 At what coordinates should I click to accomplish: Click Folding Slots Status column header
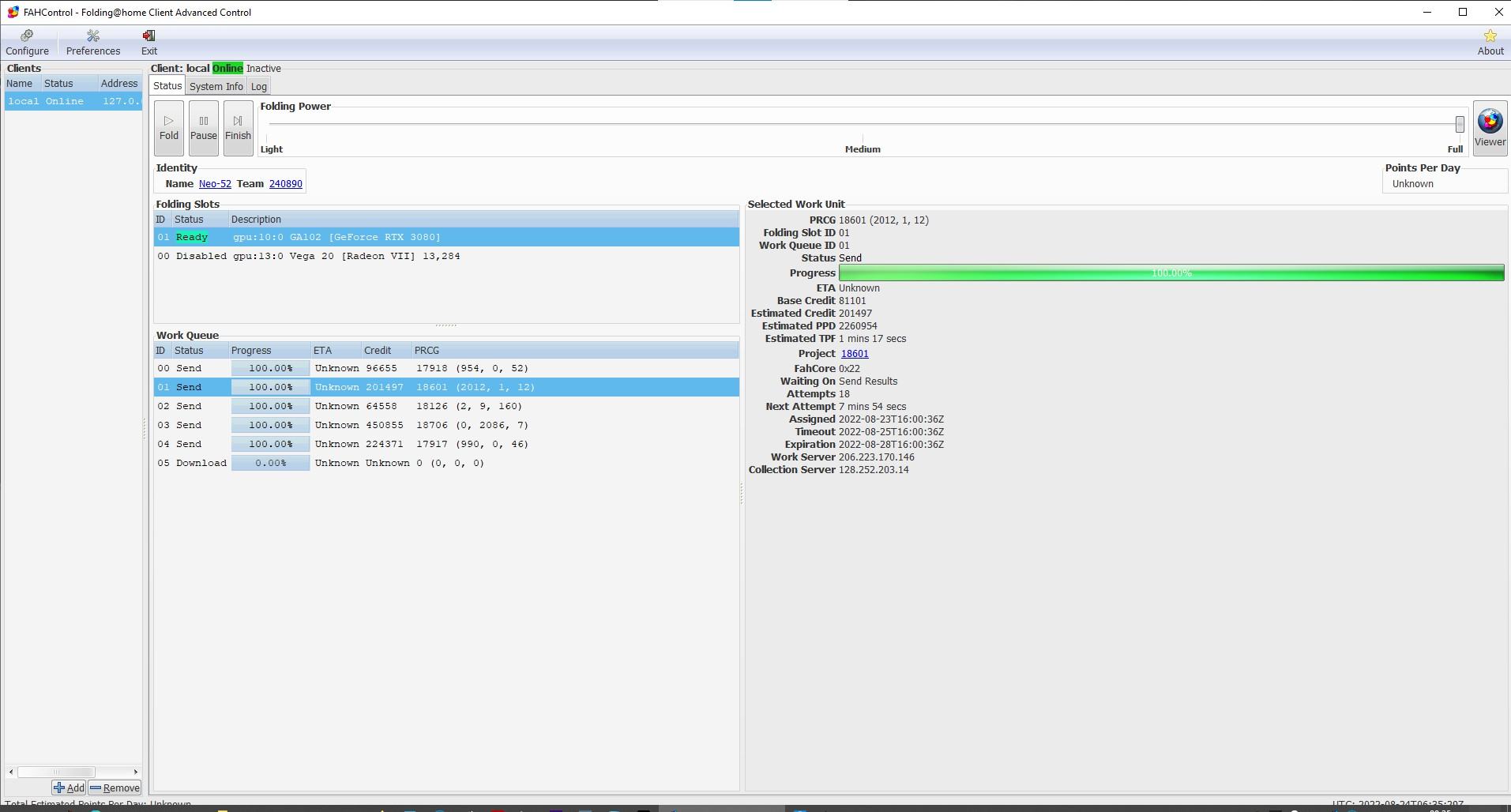pyautogui.click(x=201, y=219)
